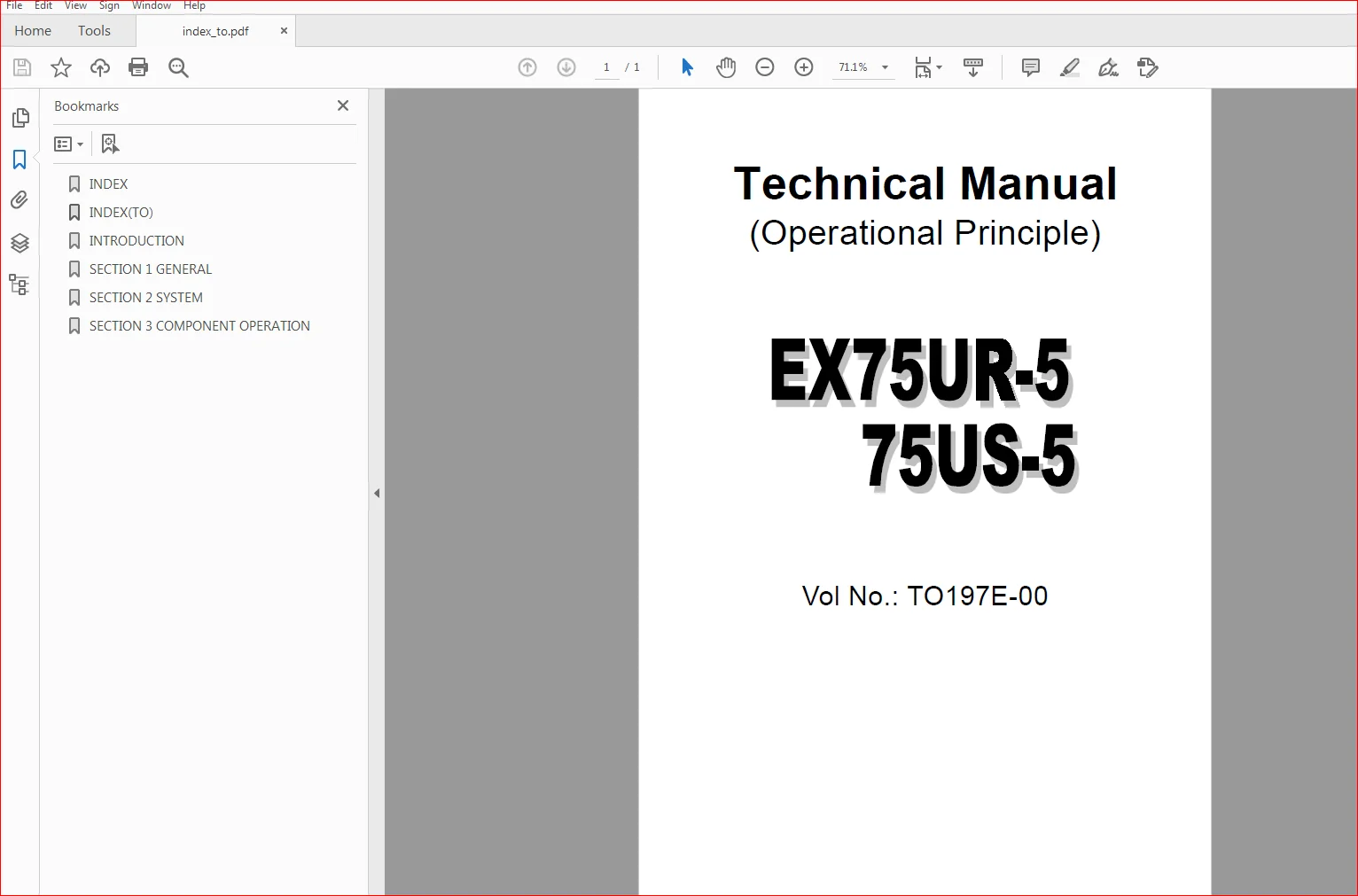Open the fit page options icon

tap(928, 67)
